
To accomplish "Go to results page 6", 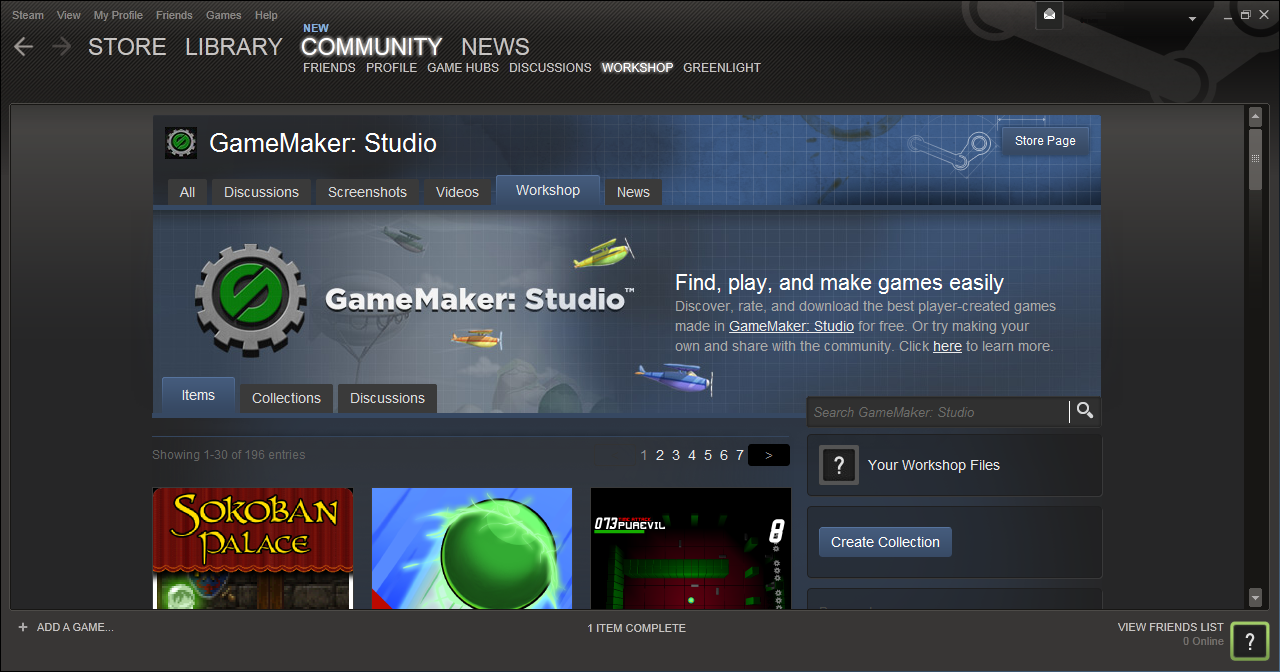I will 724,455.
